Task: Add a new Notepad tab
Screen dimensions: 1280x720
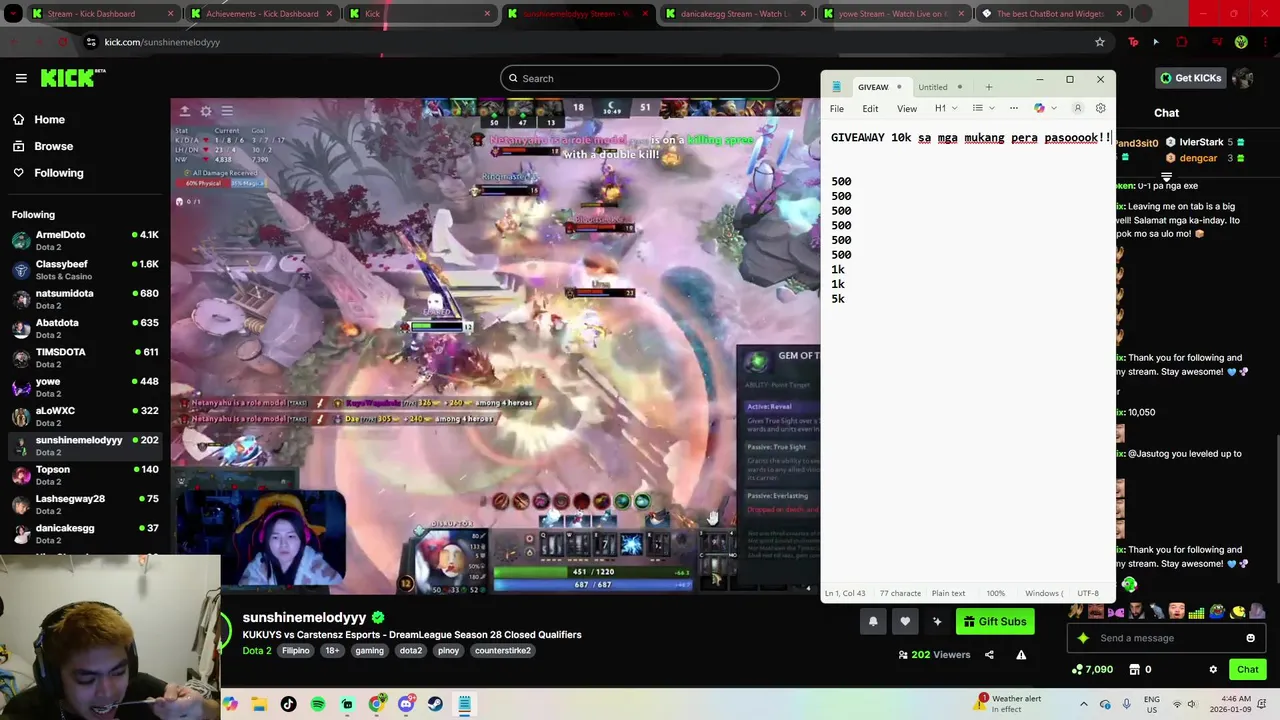Action: 988,87
